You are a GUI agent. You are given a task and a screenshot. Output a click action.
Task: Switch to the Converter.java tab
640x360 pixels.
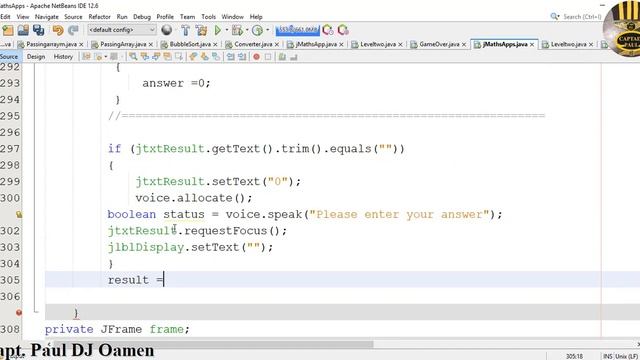253,44
